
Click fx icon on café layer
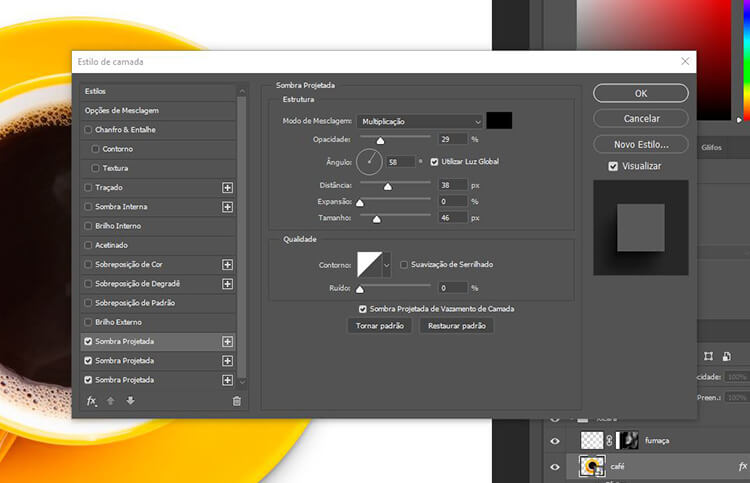pyautogui.click(x=743, y=466)
